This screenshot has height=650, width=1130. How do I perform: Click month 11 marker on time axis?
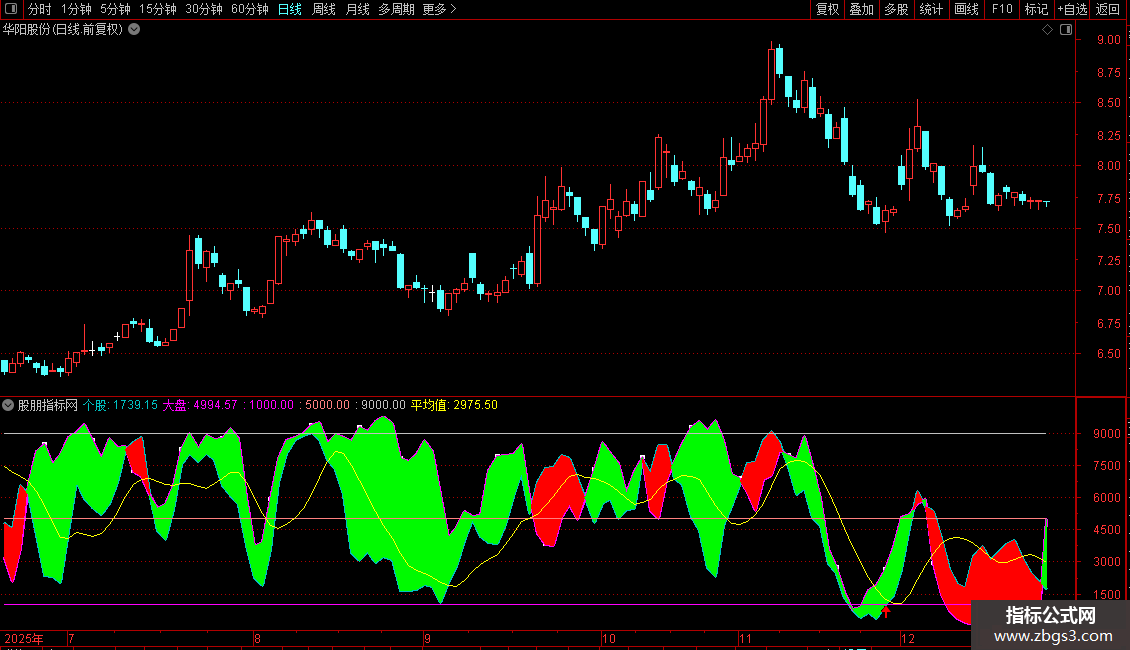pos(745,638)
